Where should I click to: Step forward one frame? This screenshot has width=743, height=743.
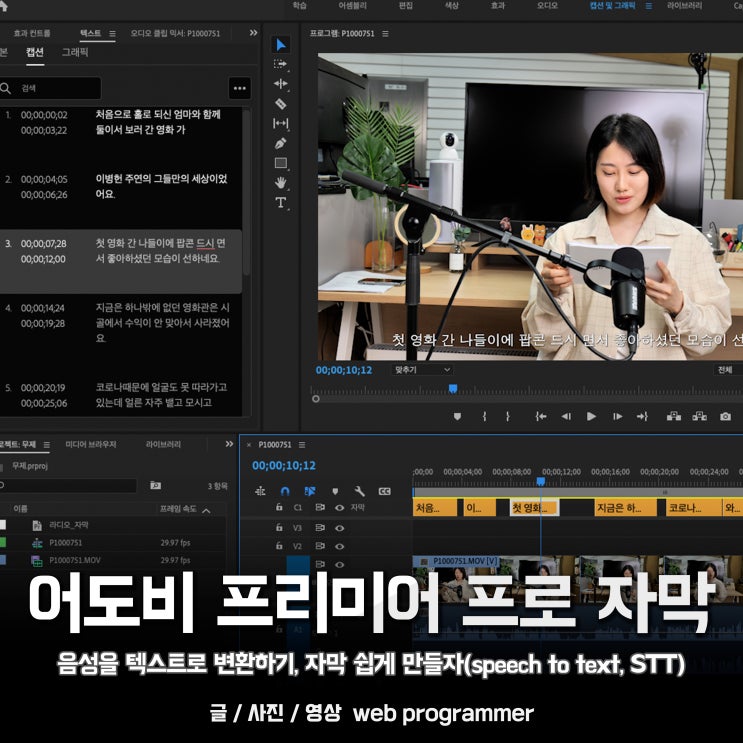point(617,417)
